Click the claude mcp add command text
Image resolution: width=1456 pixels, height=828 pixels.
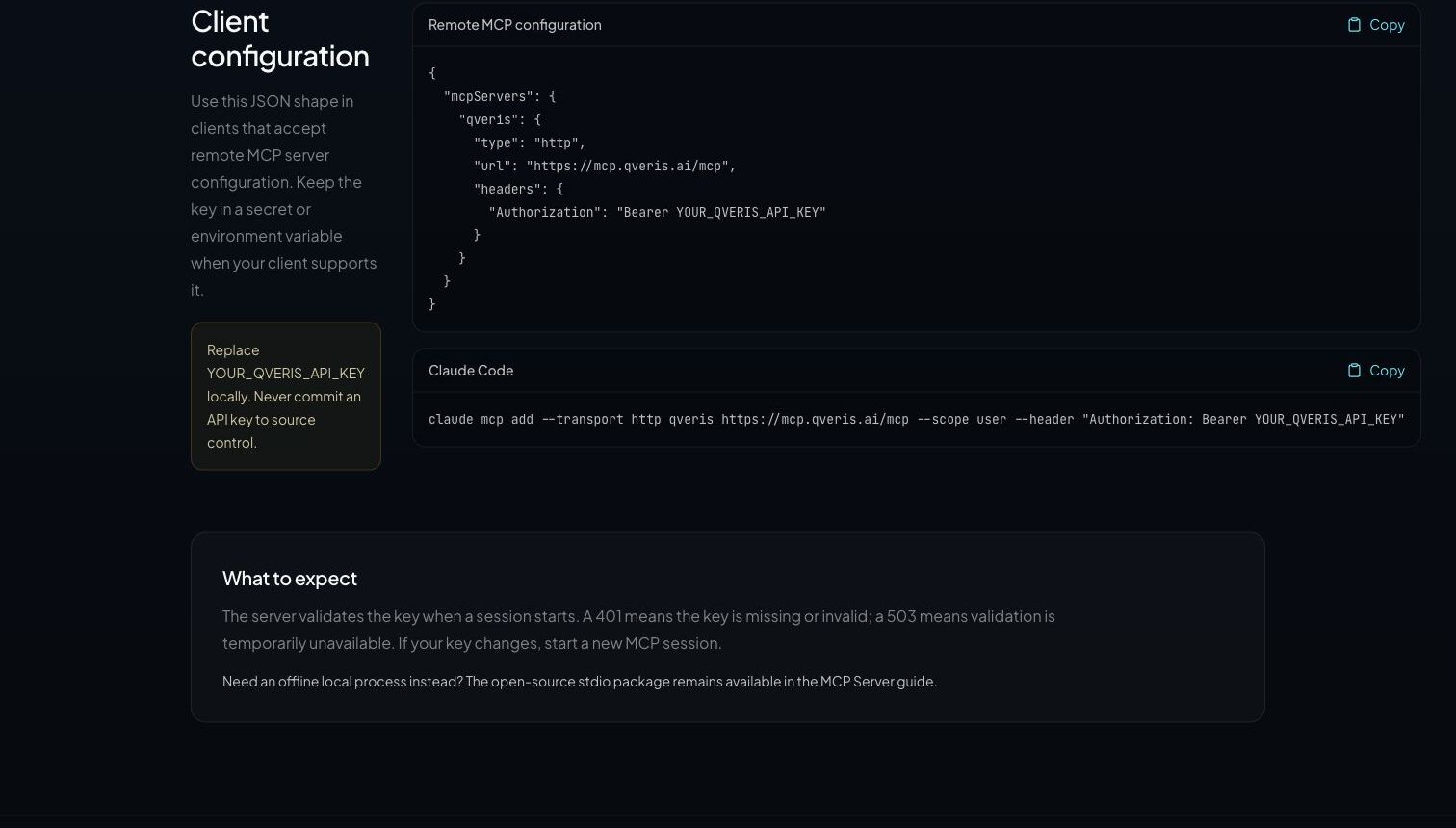coord(917,420)
